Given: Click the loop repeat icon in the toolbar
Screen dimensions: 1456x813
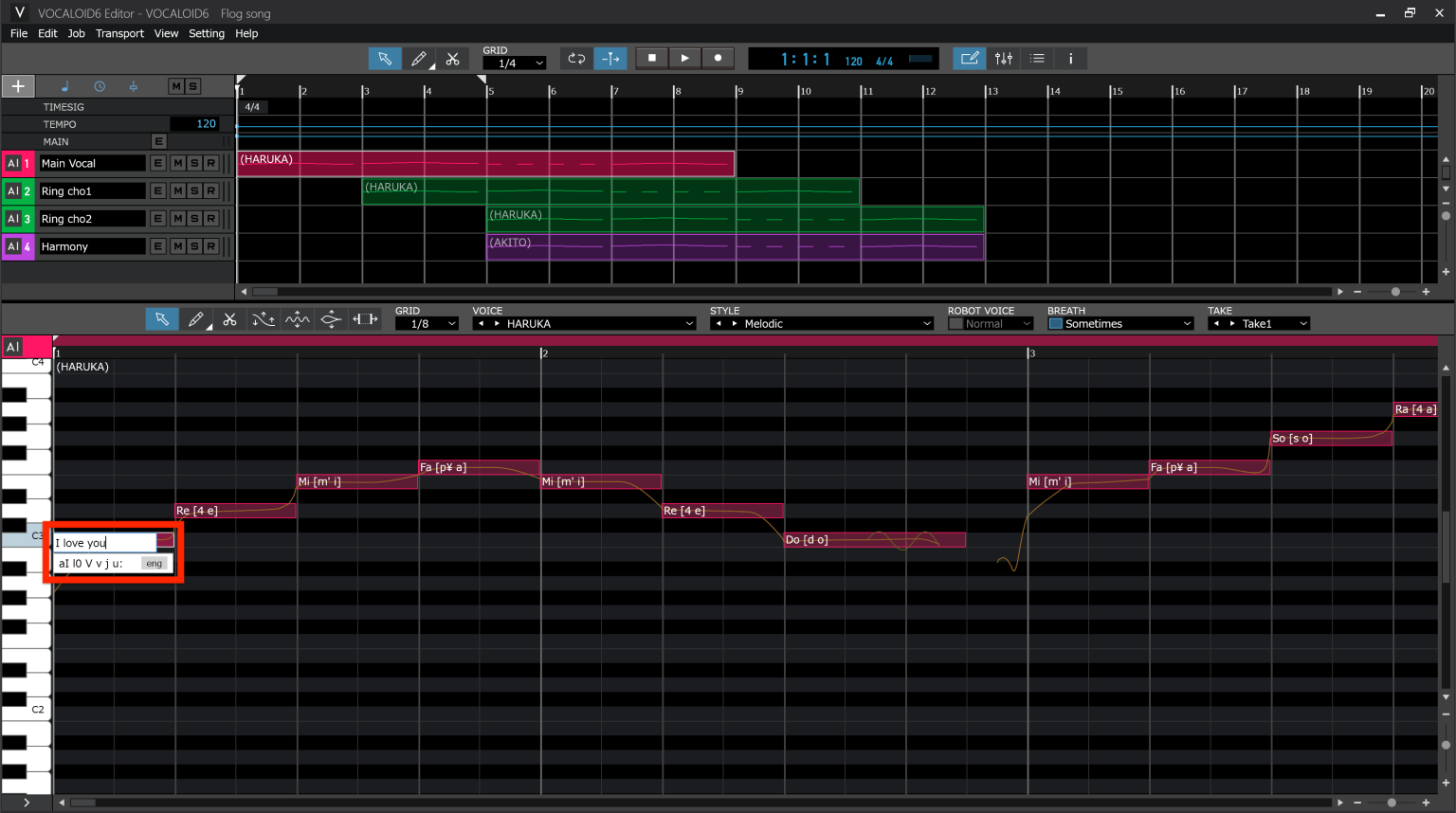Looking at the screenshot, I should pyautogui.click(x=576, y=58).
